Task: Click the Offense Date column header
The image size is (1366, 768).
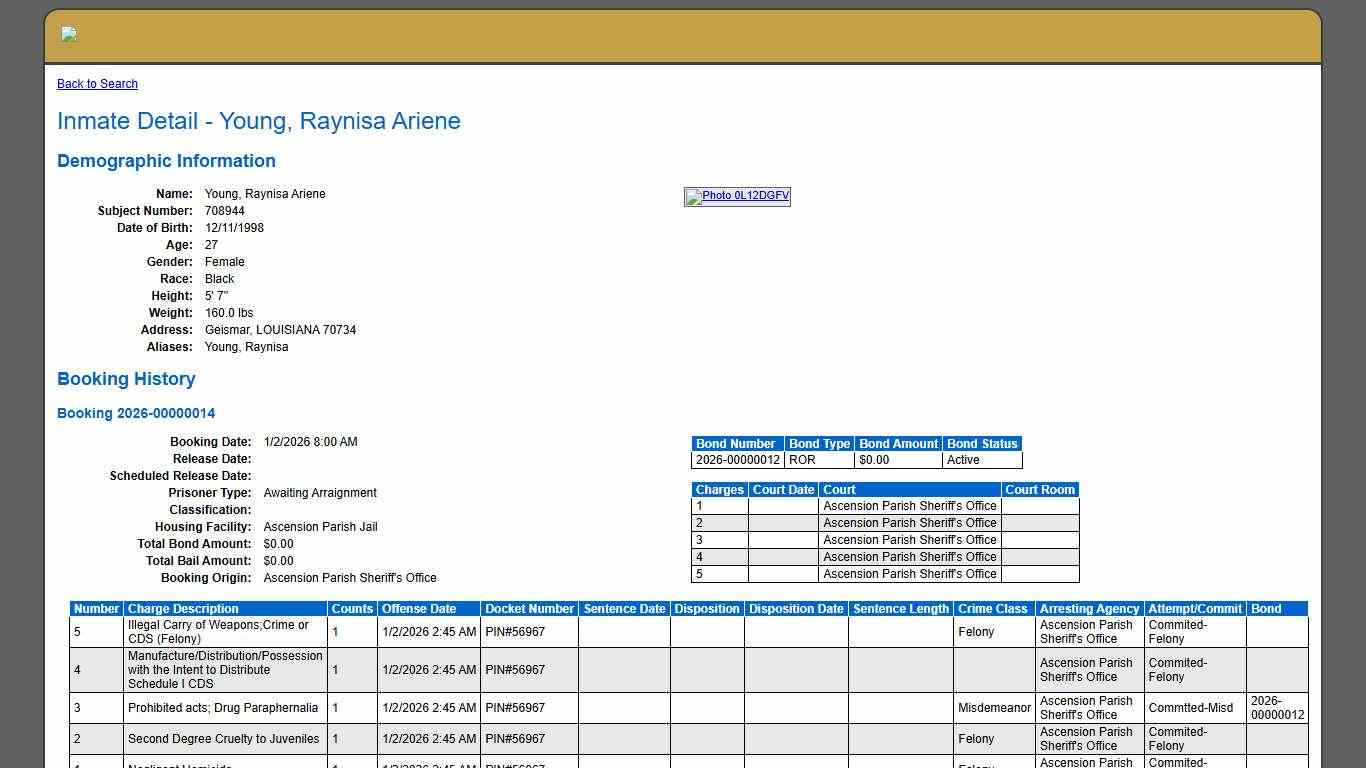Action: pyautogui.click(x=418, y=609)
